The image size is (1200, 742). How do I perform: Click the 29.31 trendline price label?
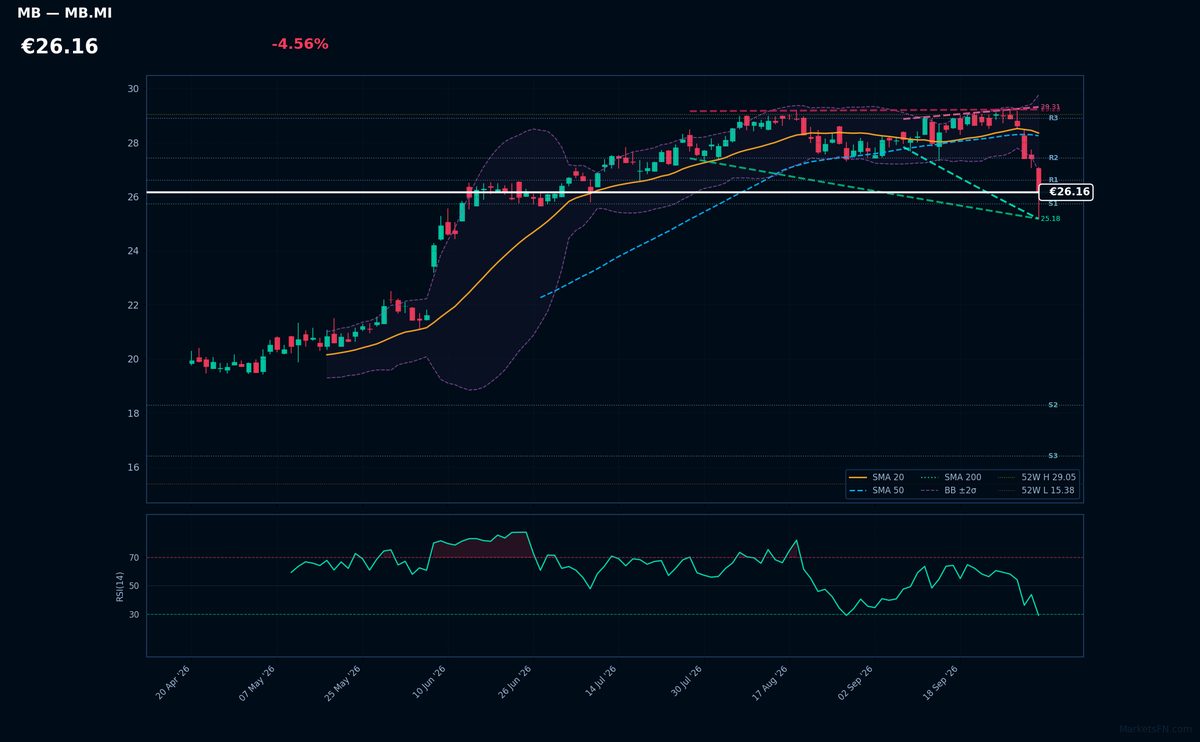(1050, 107)
